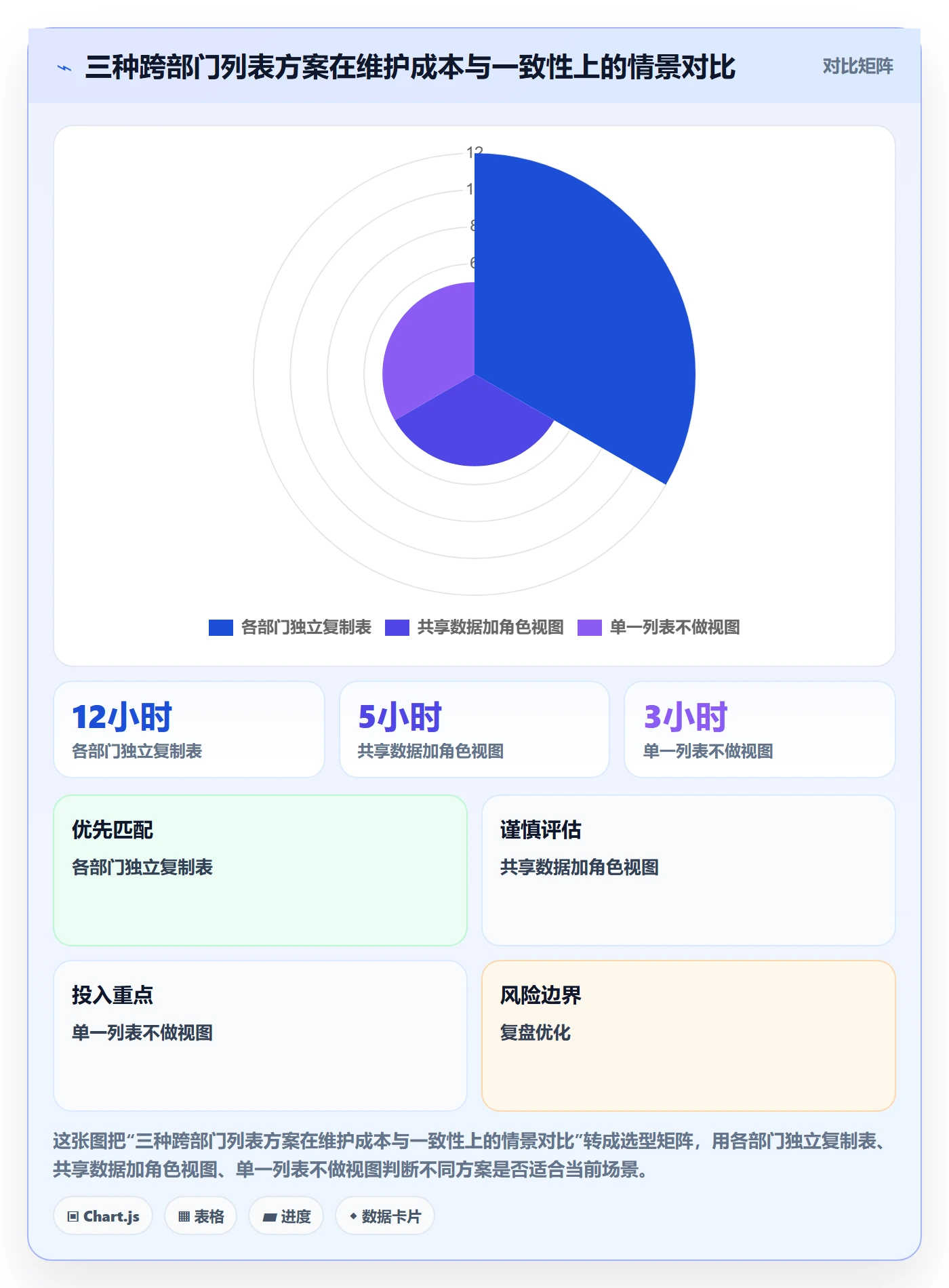Open the 投入重点 matrix card
Screen dimensions: 949x1288
pos(260,1036)
